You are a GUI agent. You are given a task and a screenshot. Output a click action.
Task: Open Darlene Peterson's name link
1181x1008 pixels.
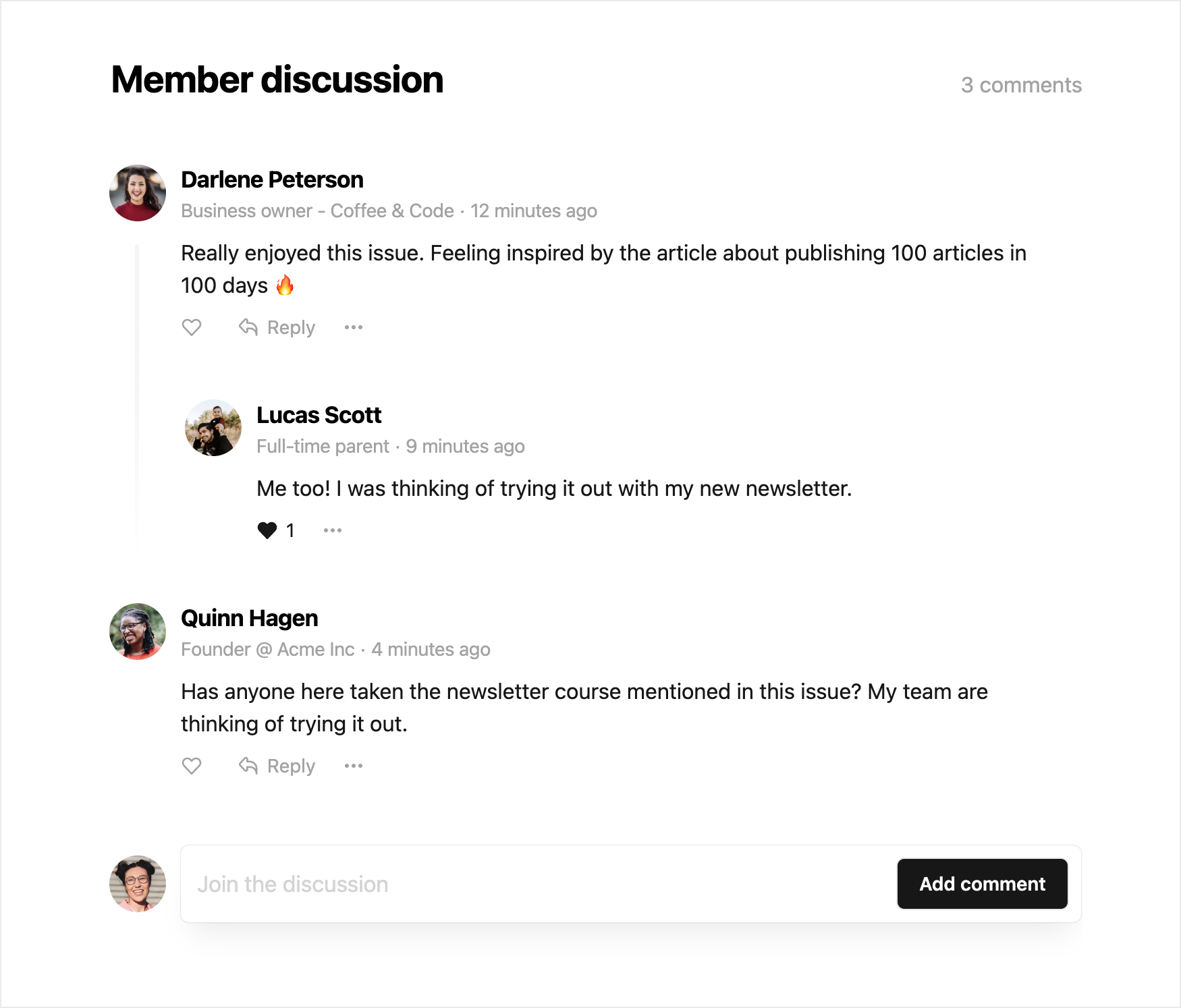point(272,179)
